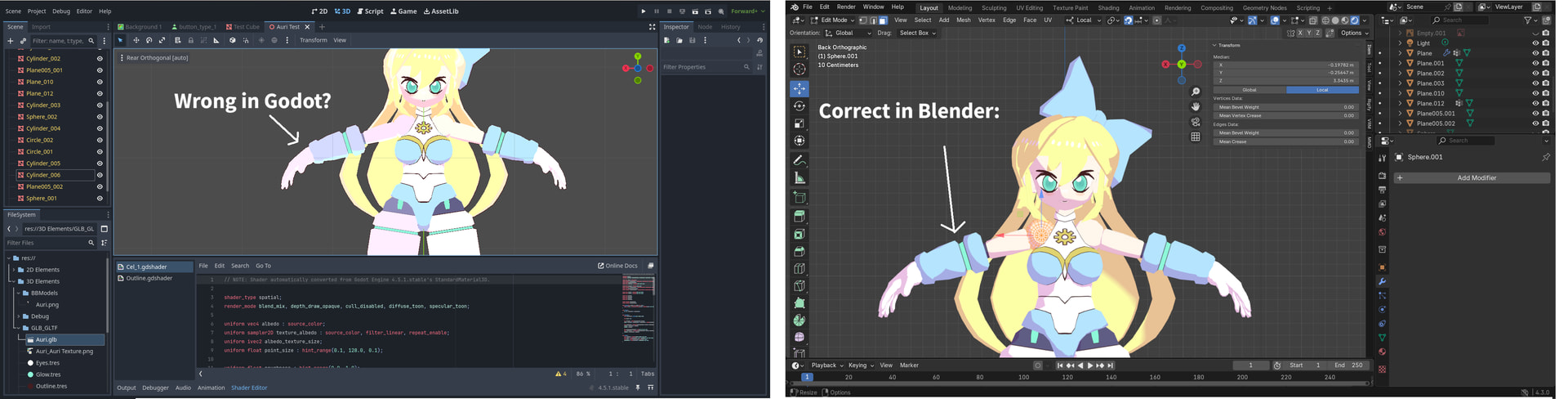Activate Godot's Select Mode arrow tool
The height and width of the screenshot is (399, 1568).
coord(120,40)
